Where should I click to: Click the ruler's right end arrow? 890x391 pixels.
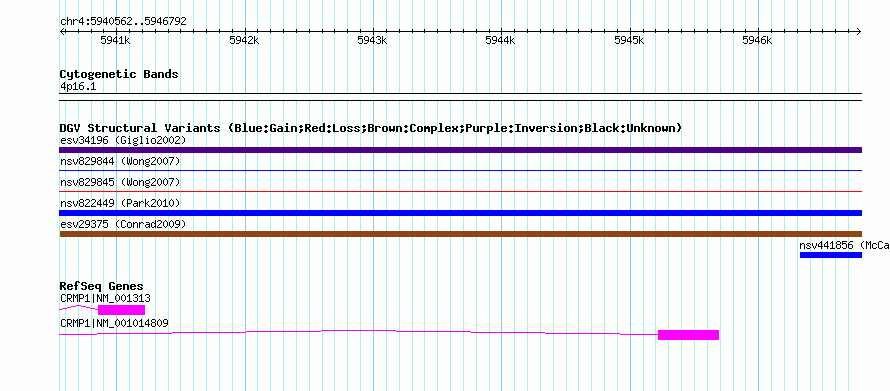(x=858, y=32)
